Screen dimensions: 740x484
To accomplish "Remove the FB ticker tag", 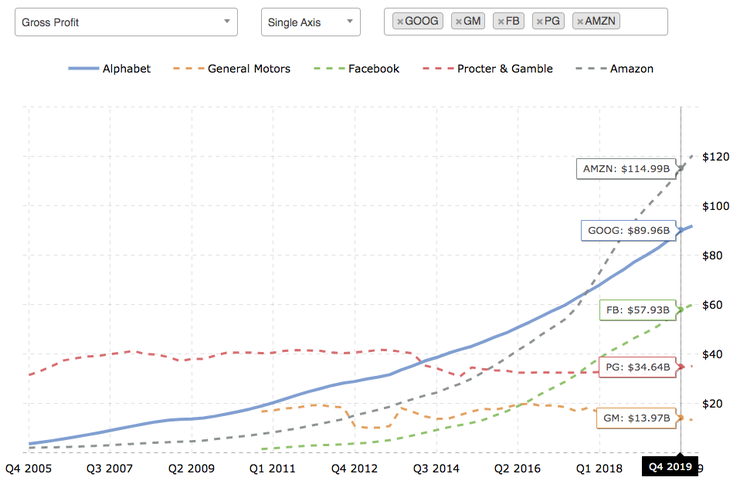I will coord(501,21).
